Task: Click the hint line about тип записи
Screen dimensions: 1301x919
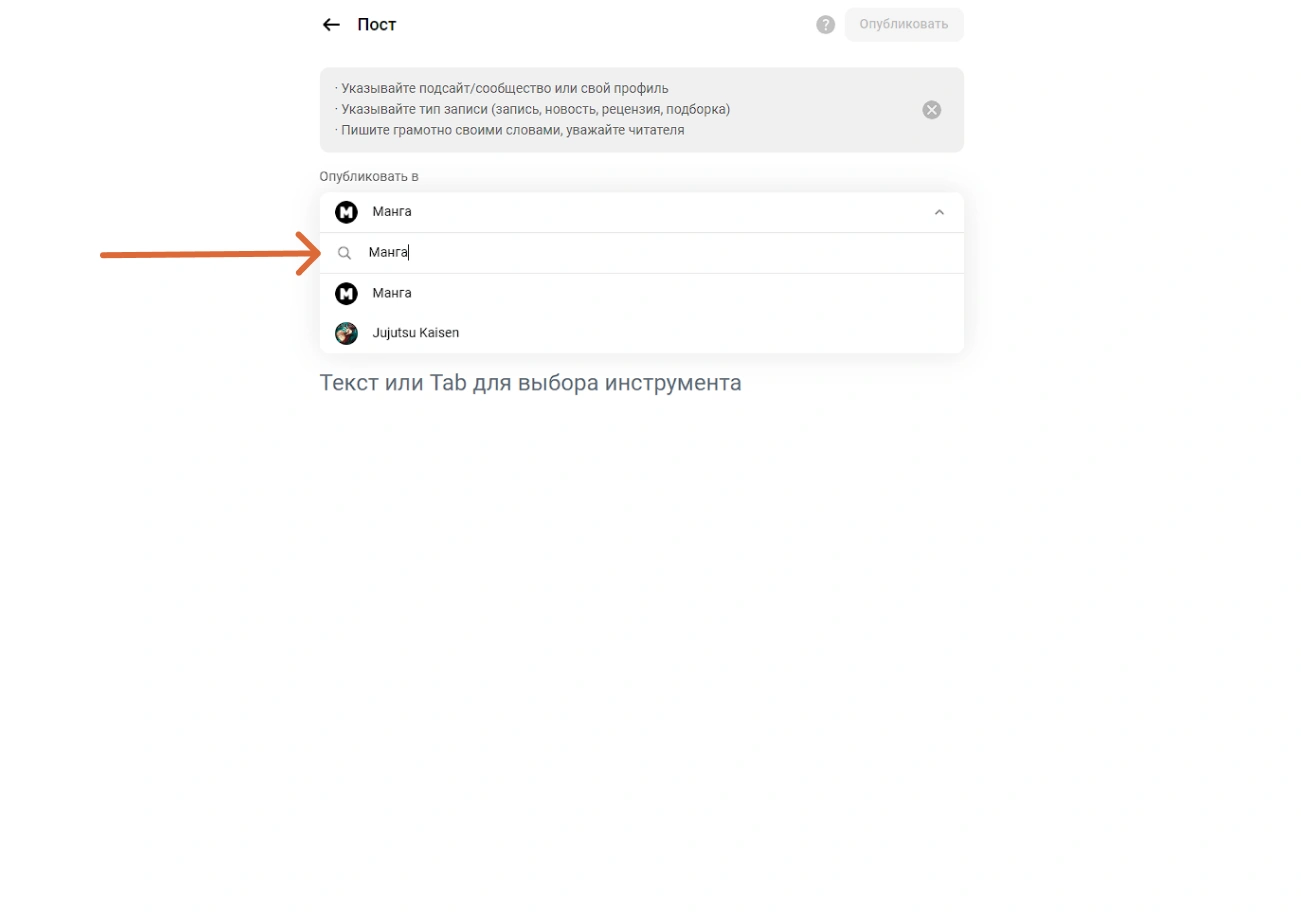Action: click(533, 109)
